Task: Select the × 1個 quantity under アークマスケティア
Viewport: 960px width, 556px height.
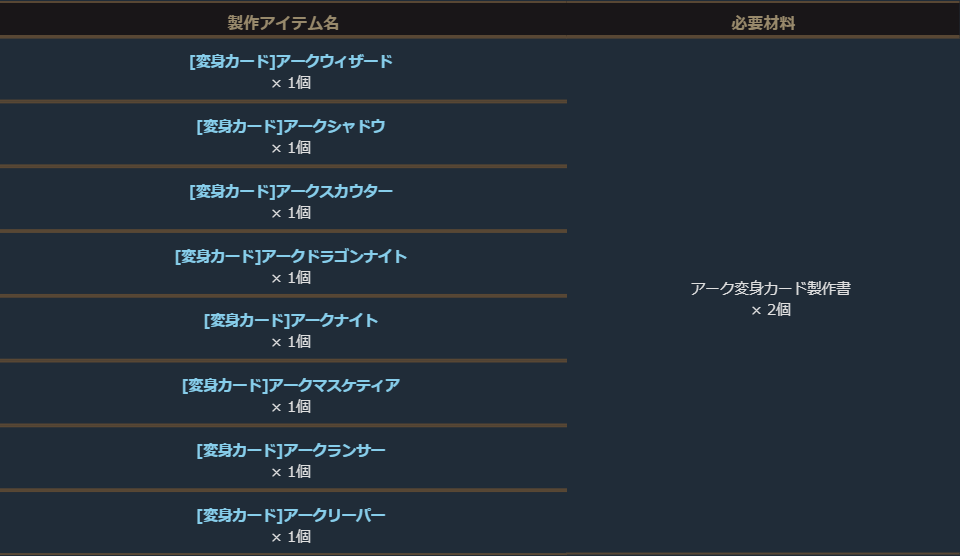Action: (x=291, y=407)
